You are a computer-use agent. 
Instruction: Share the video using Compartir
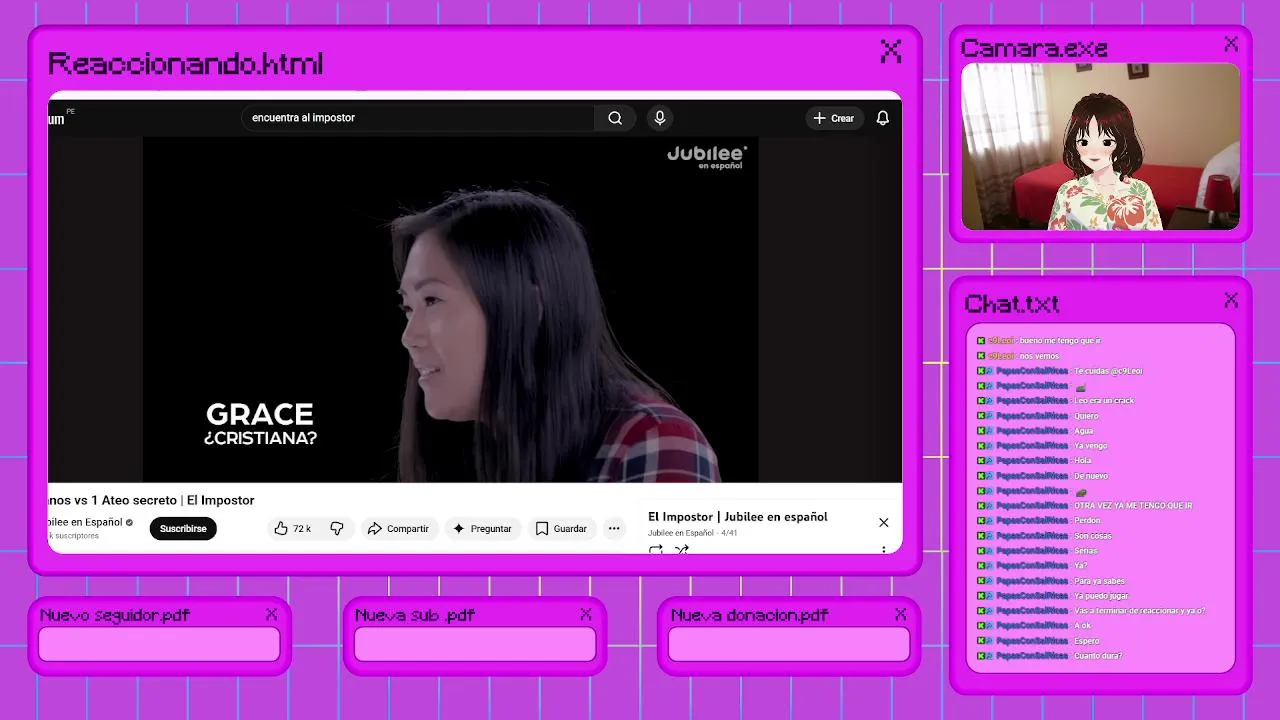click(398, 528)
